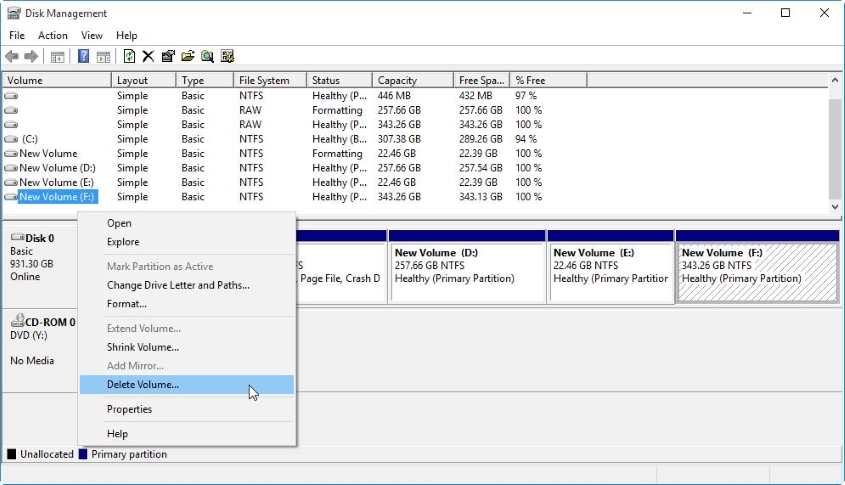The image size is (845, 485).
Task: Click Help at the bottom of the context menu
Action: 186,434
